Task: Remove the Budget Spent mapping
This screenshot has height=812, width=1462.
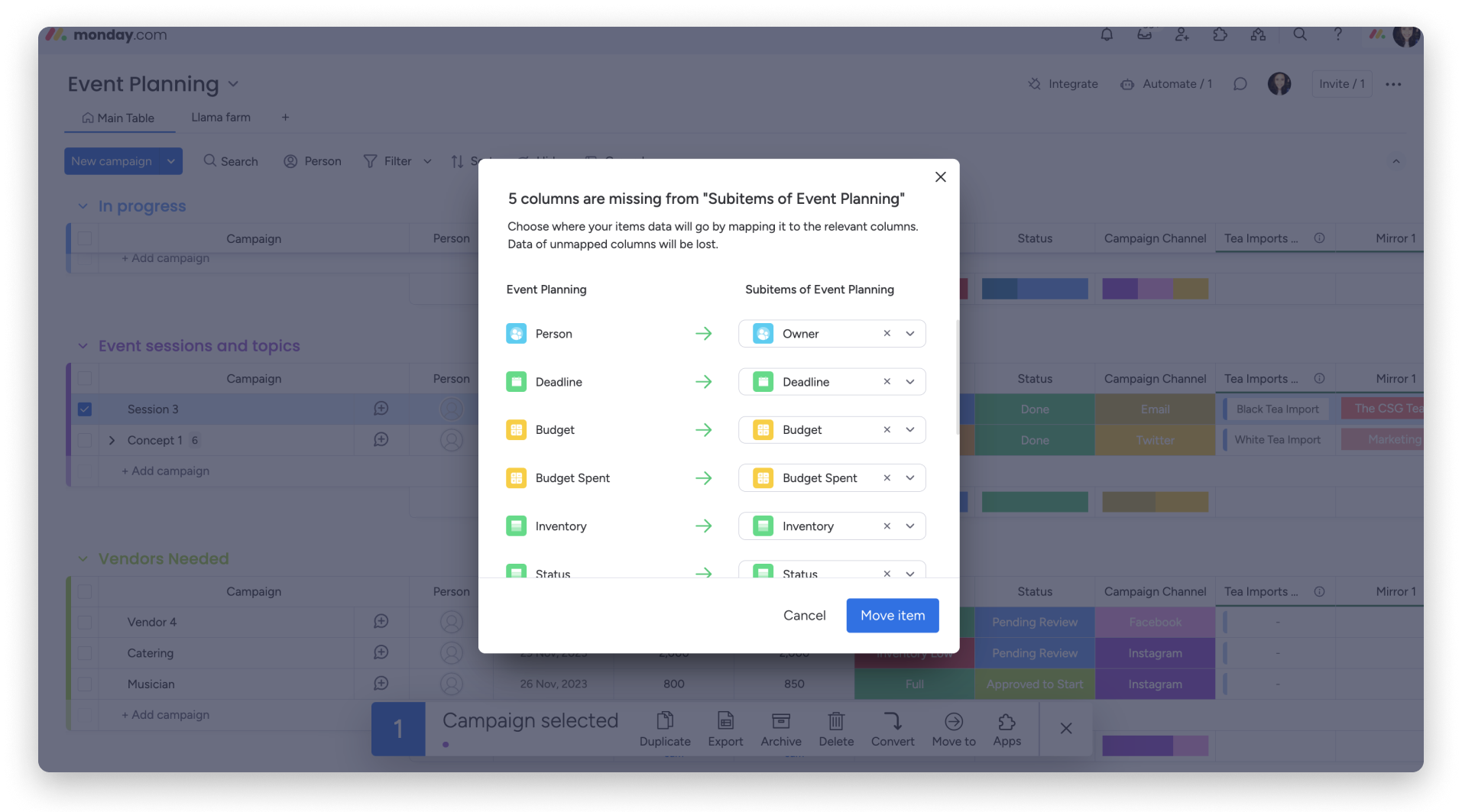Action: coord(887,478)
